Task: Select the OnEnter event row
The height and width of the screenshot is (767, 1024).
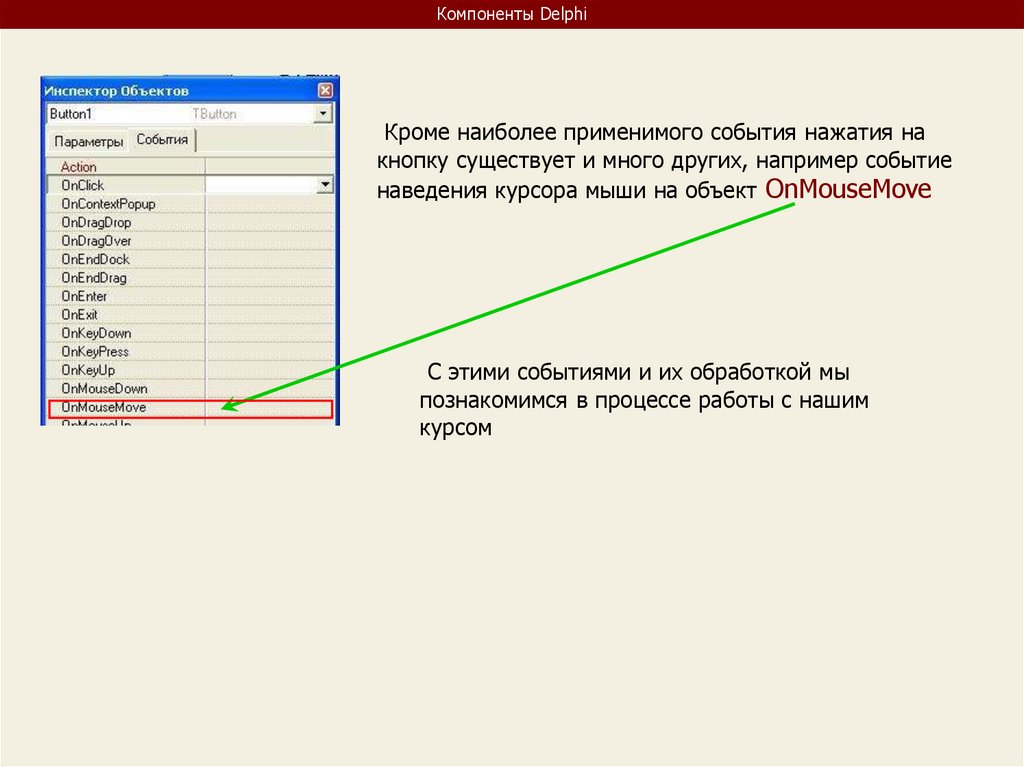Action: 190,296
